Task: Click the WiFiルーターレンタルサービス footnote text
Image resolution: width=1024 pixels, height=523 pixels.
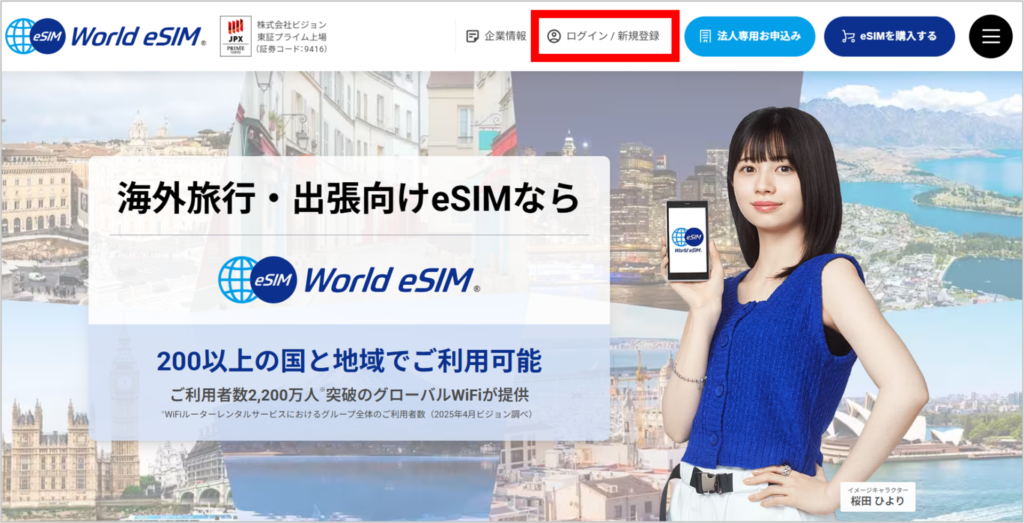Action: tap(348, 414)
